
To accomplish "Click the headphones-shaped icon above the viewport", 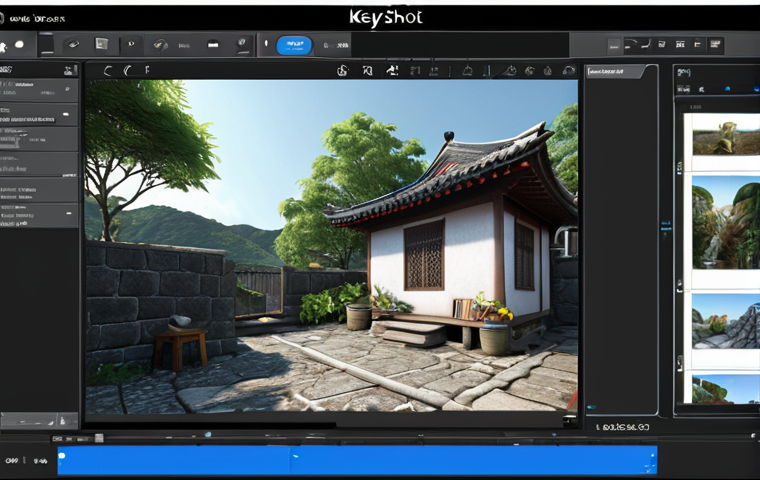I will [569, 71].
